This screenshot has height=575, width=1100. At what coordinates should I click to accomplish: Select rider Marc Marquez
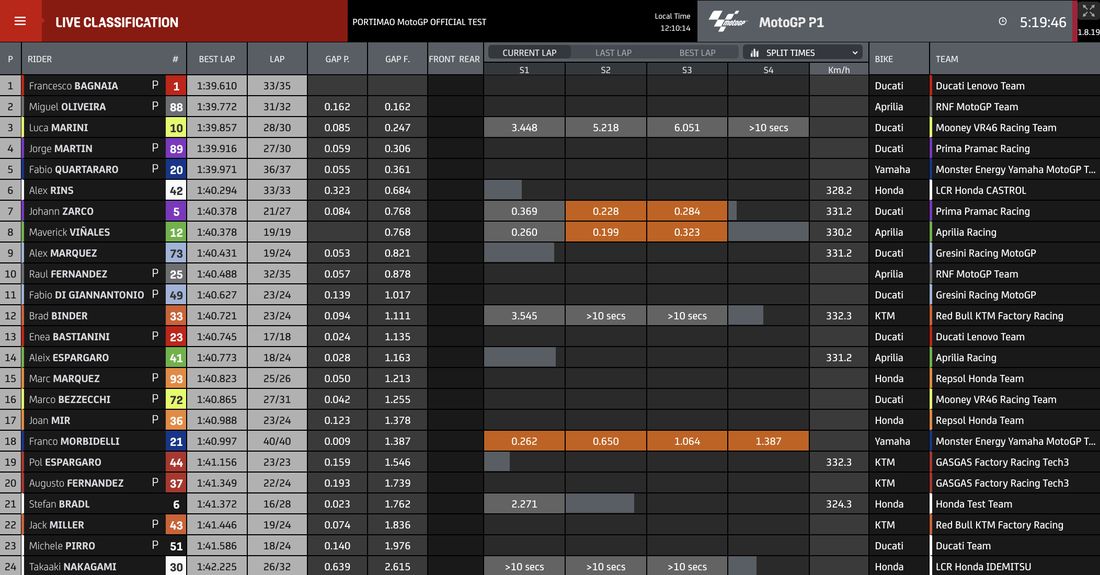64,379
